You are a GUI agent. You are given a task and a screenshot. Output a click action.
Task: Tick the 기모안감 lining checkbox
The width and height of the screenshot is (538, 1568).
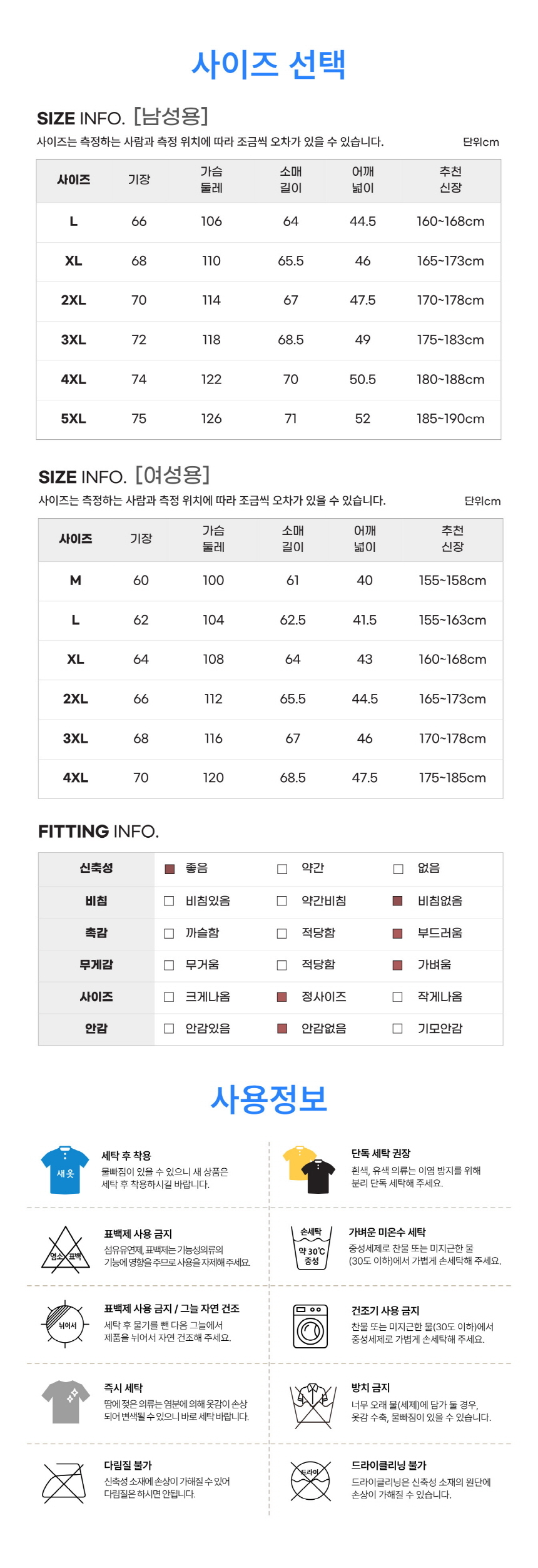(397, 1029)
